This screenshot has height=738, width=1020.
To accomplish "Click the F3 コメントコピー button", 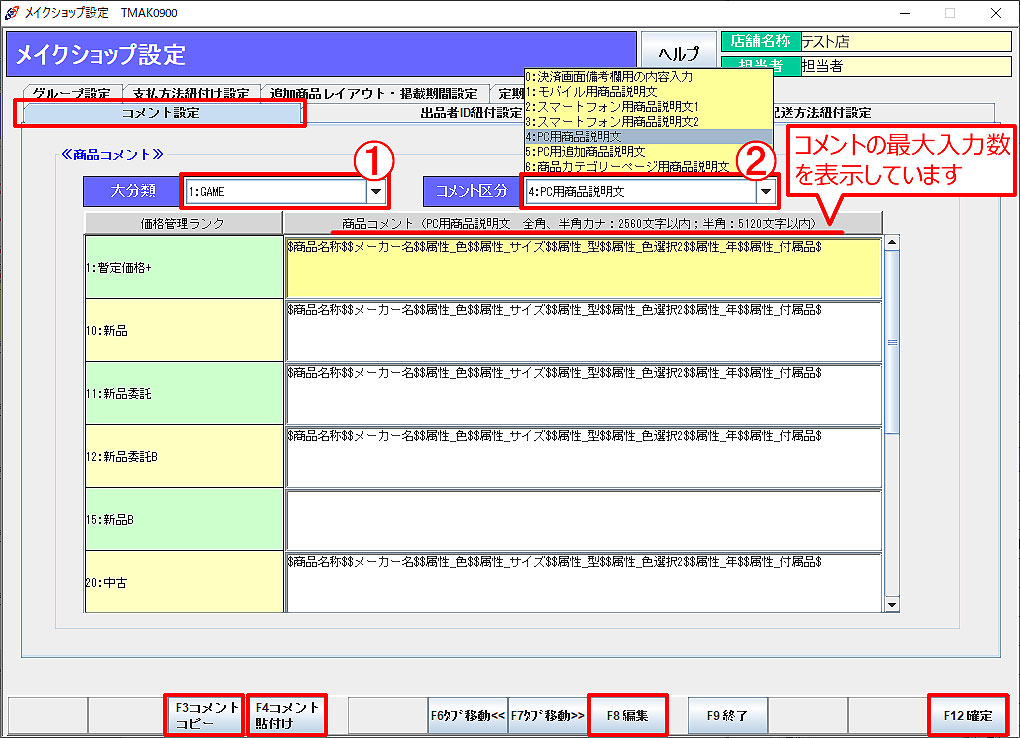I will [204, 715].
